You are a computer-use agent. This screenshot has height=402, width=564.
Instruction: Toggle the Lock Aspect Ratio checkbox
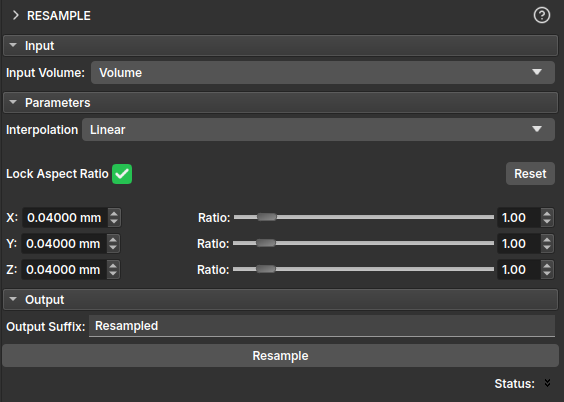coord(122,174)
